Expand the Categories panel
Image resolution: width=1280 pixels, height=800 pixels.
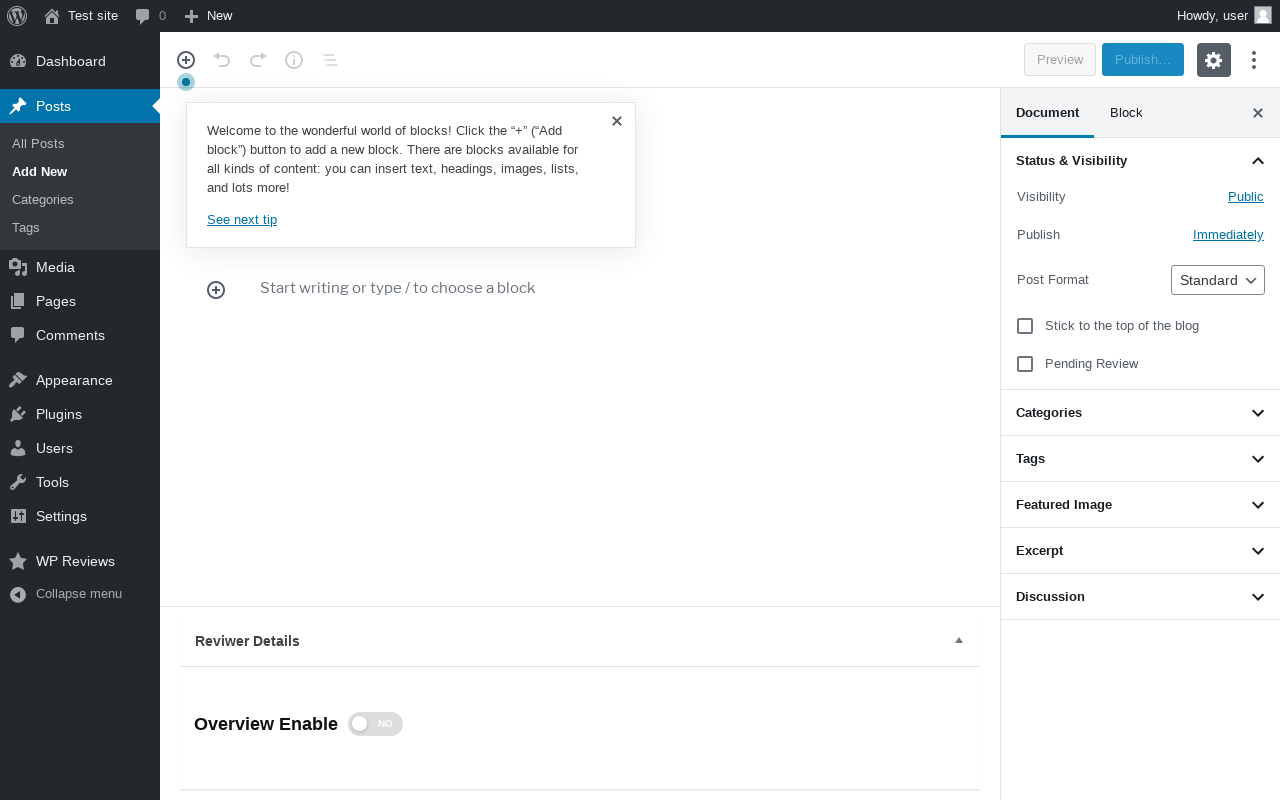pos(1140,413)
